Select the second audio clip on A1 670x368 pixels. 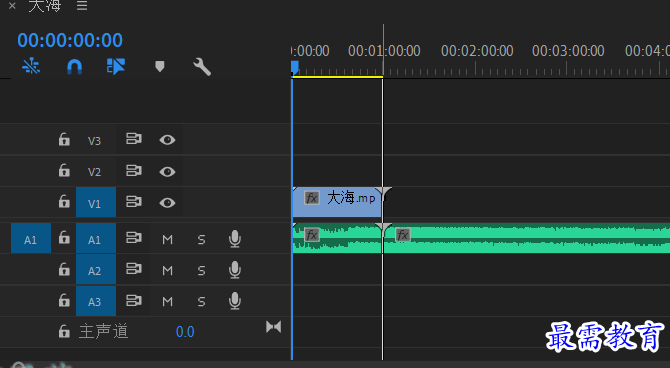(x=526, y=238)
